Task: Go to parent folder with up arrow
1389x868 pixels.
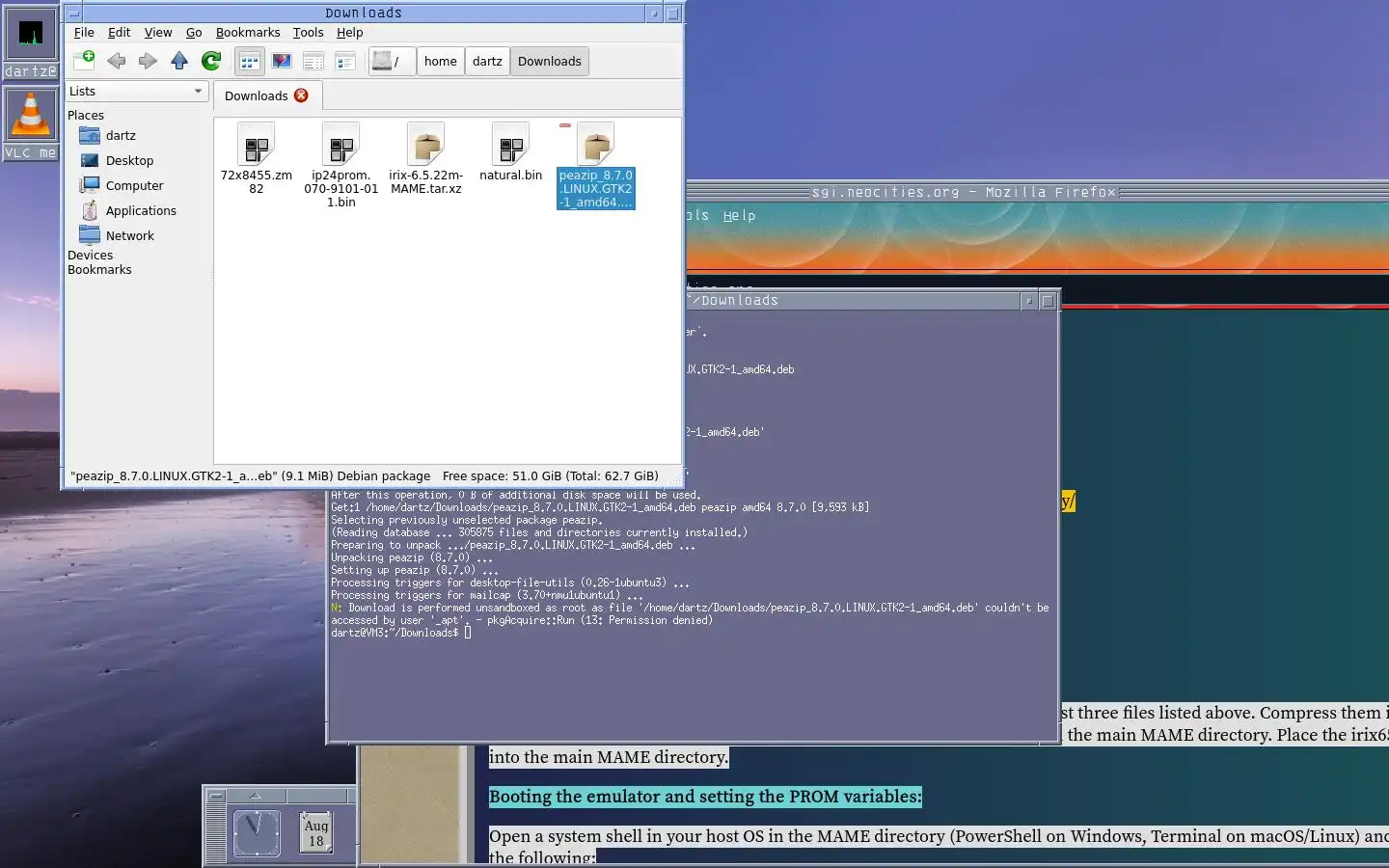Action: 179,61
